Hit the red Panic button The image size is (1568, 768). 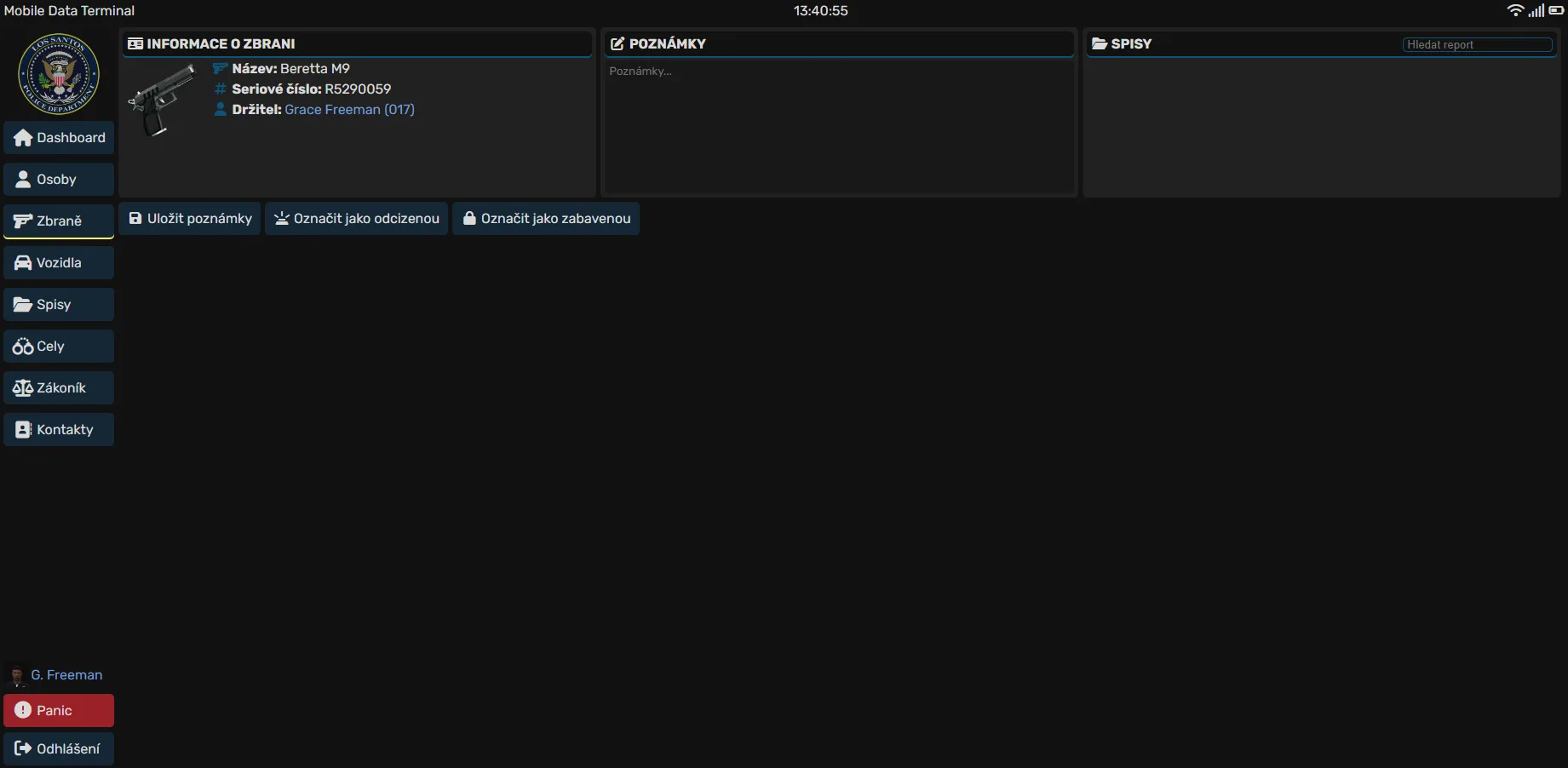click(x=59, y=711)
